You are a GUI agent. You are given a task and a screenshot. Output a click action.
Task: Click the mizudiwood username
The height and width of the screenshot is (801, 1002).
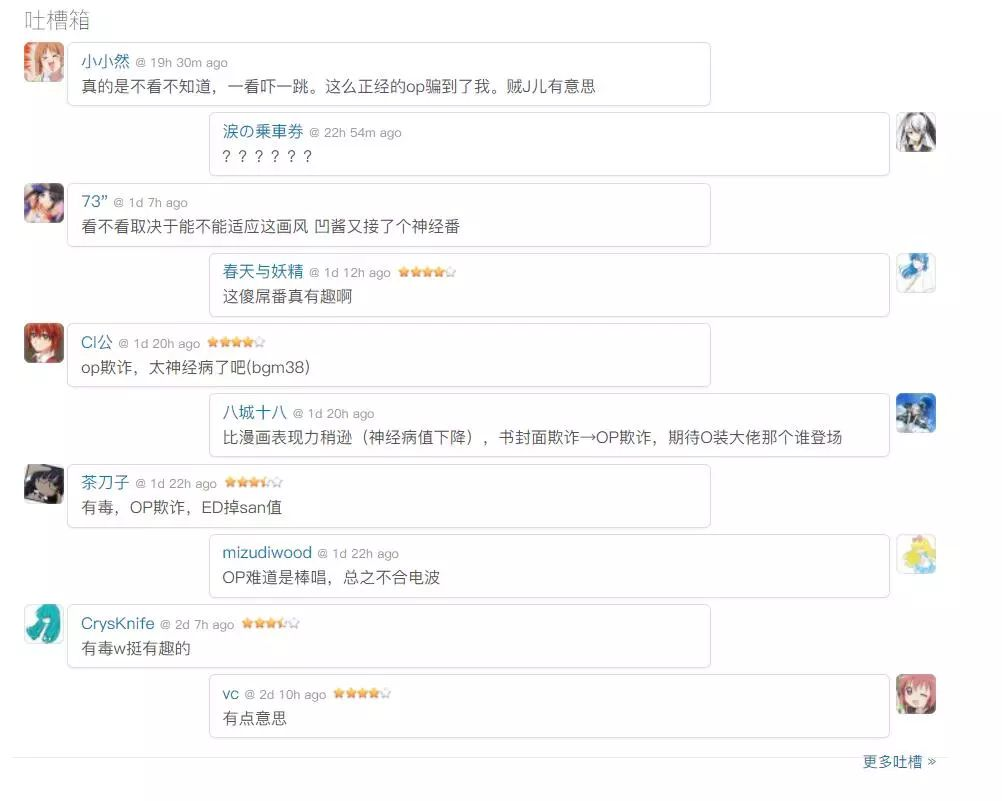click(x=267, y=553)
